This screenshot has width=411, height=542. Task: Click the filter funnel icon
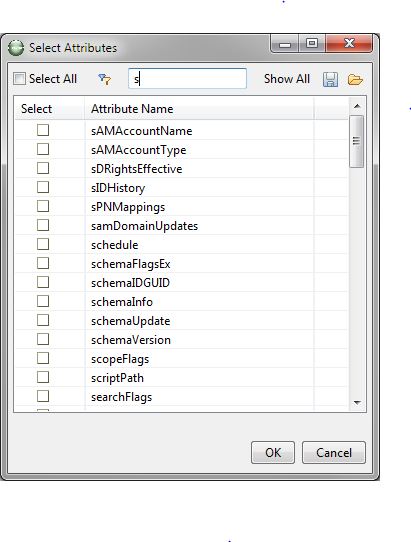click(x=104, y=80)
